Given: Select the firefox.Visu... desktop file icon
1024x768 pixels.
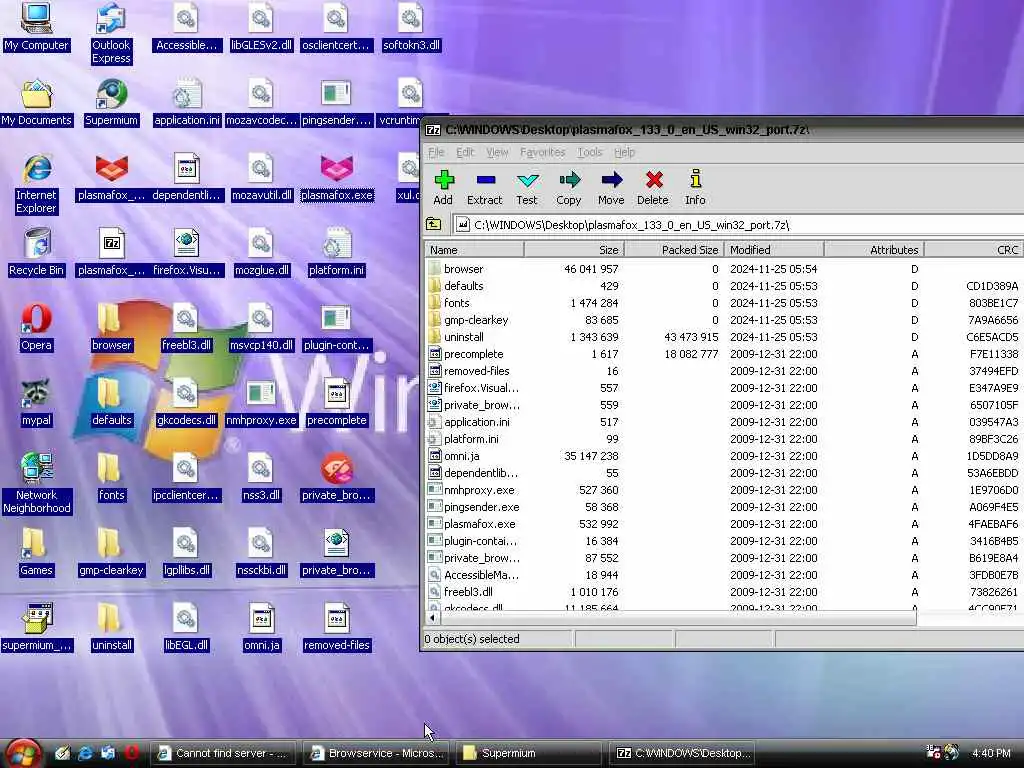Looking at the screenshot, I should [186, 253].
